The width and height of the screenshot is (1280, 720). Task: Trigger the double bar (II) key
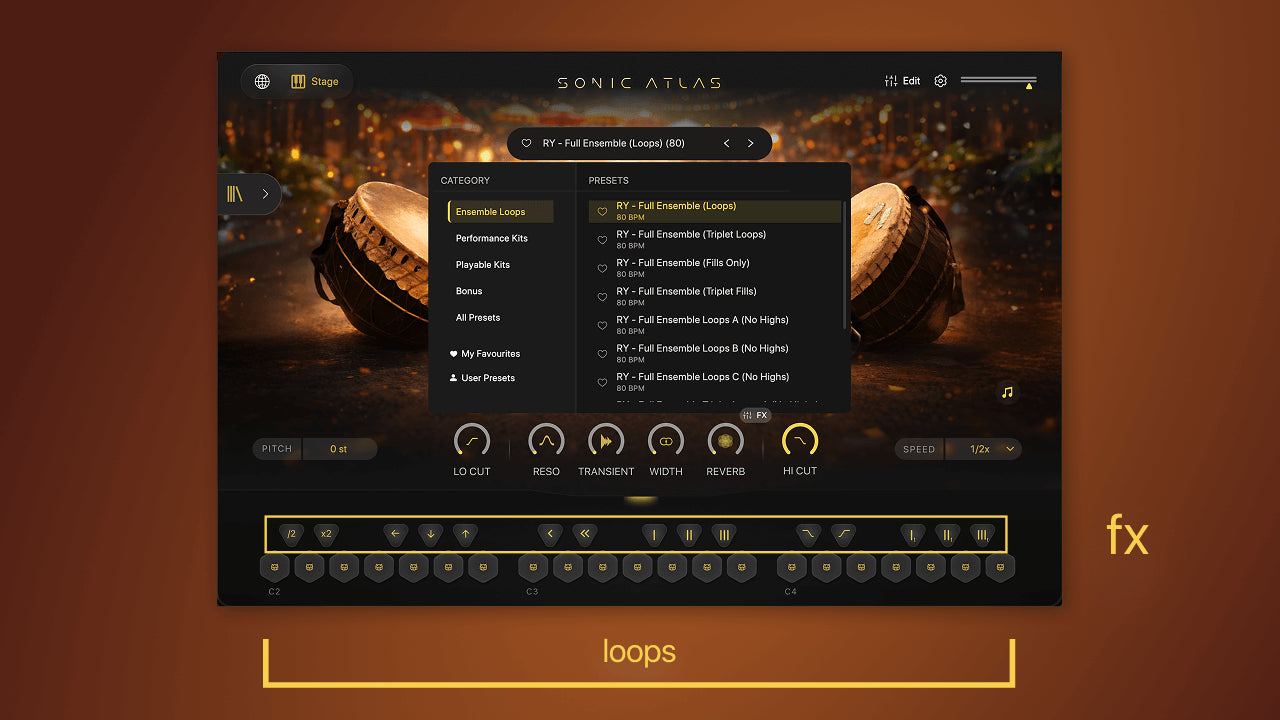tap(689, 534)
